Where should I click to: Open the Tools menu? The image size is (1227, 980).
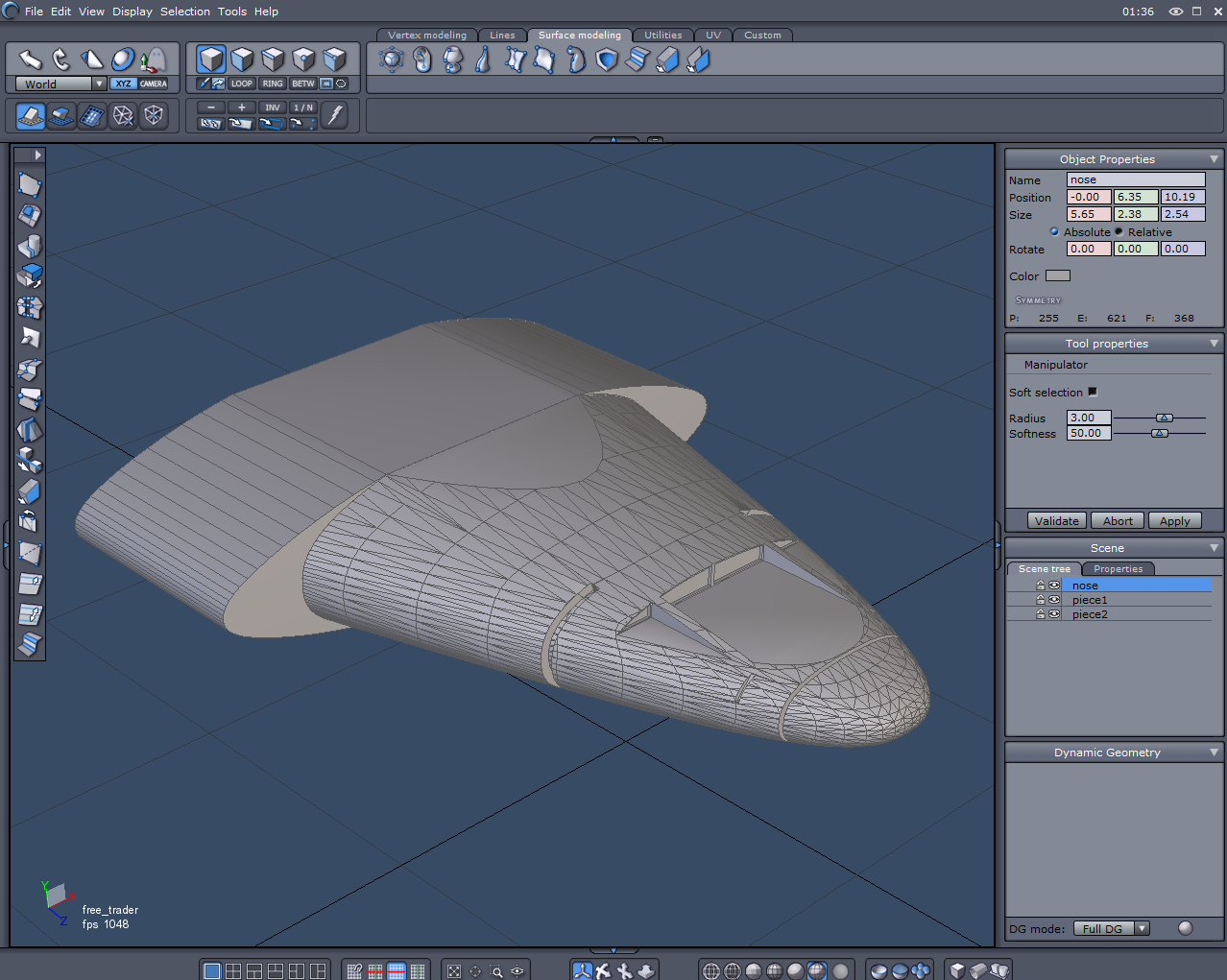pos(232,12)
